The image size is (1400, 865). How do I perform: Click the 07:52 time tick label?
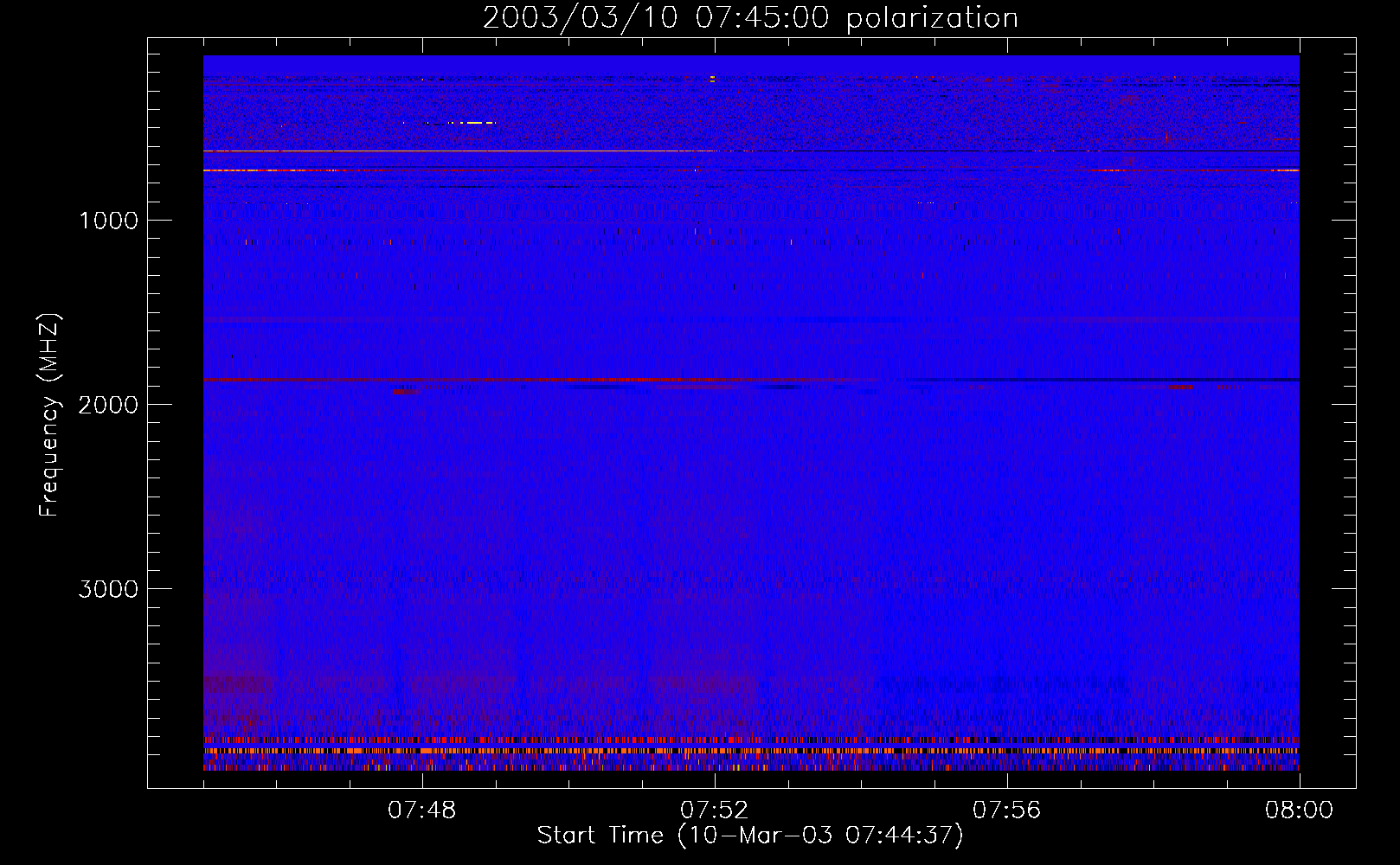pos(715,811)
